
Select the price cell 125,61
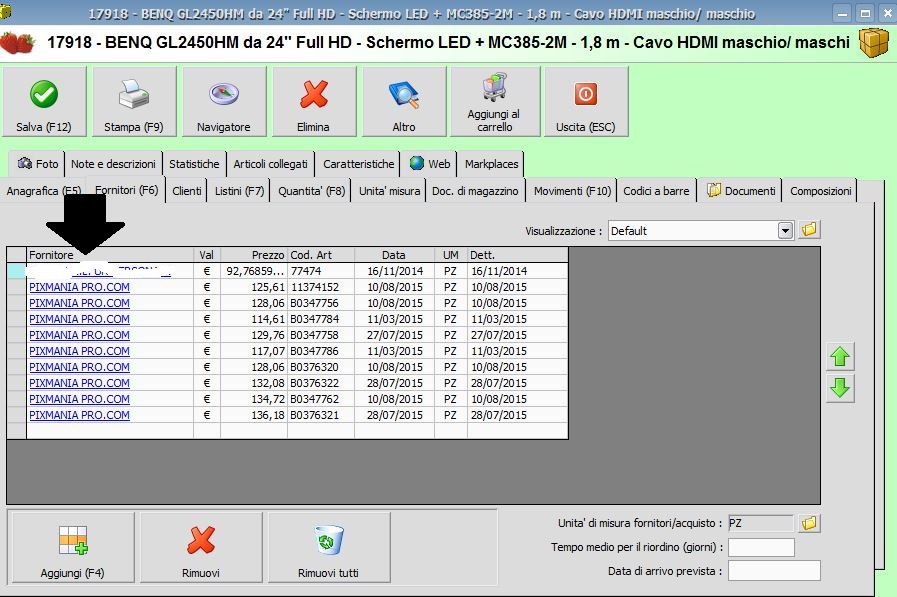pos(254,287)
